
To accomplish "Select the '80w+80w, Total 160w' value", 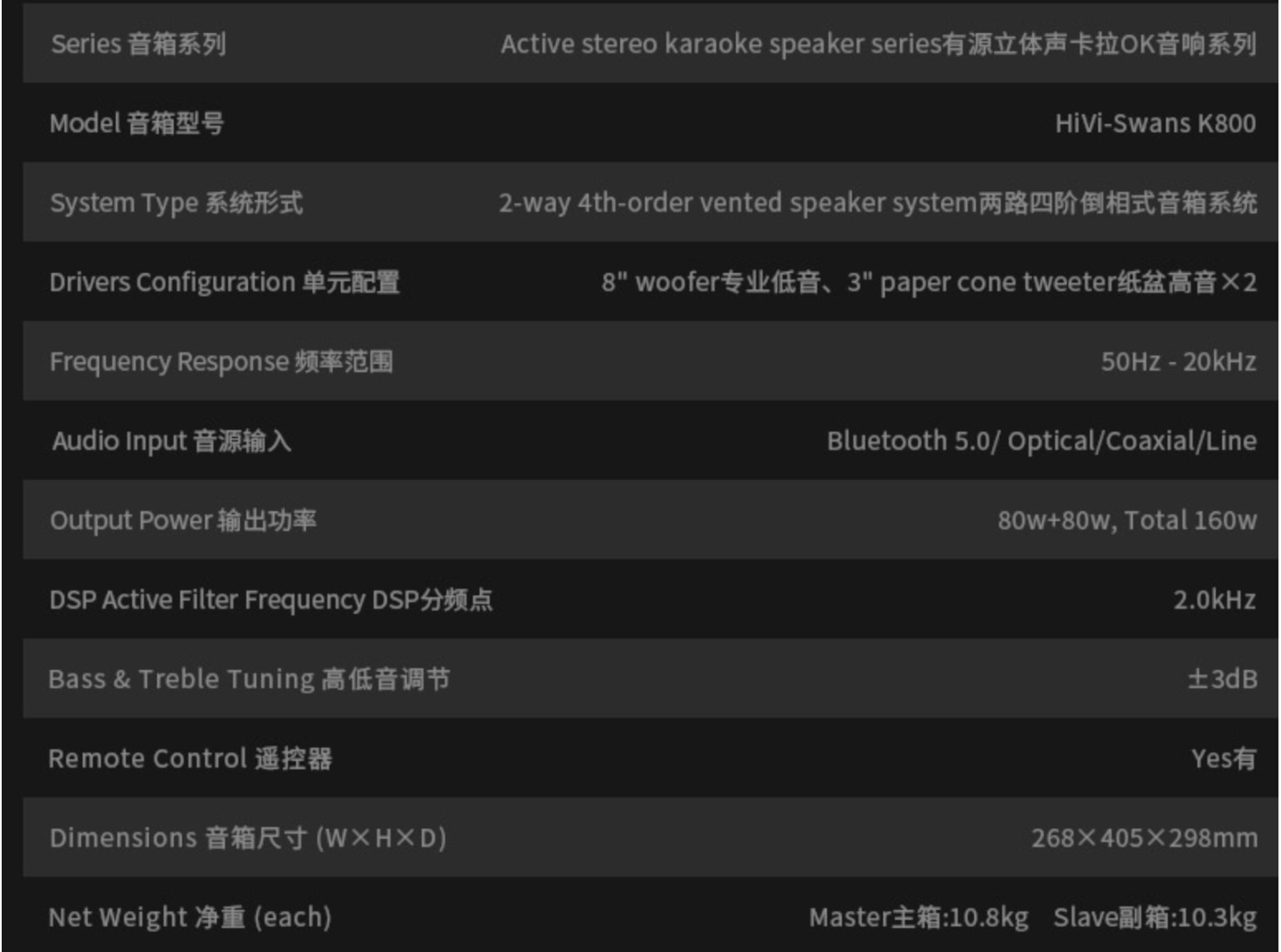I will pos(1128,520).
